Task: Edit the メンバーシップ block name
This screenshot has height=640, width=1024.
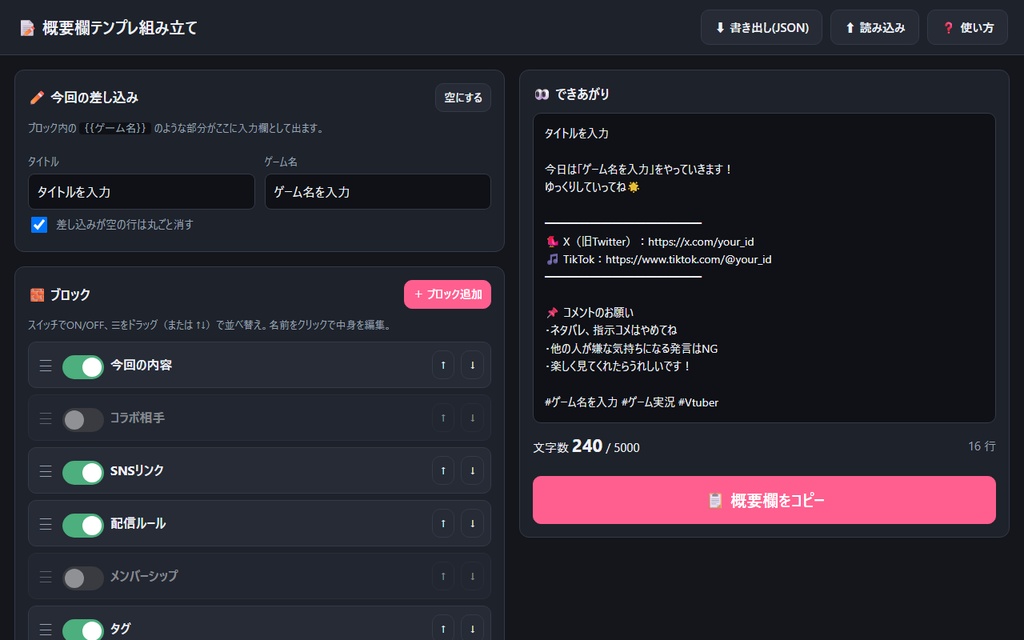Action: pyautogui.click(x=144, y=577)
